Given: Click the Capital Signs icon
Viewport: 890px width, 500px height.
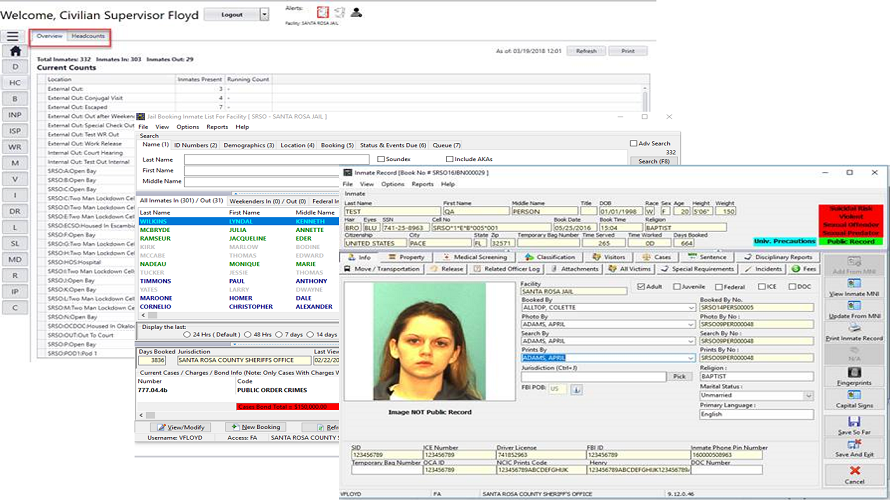Looking at the screenshot, I should 855,395.
